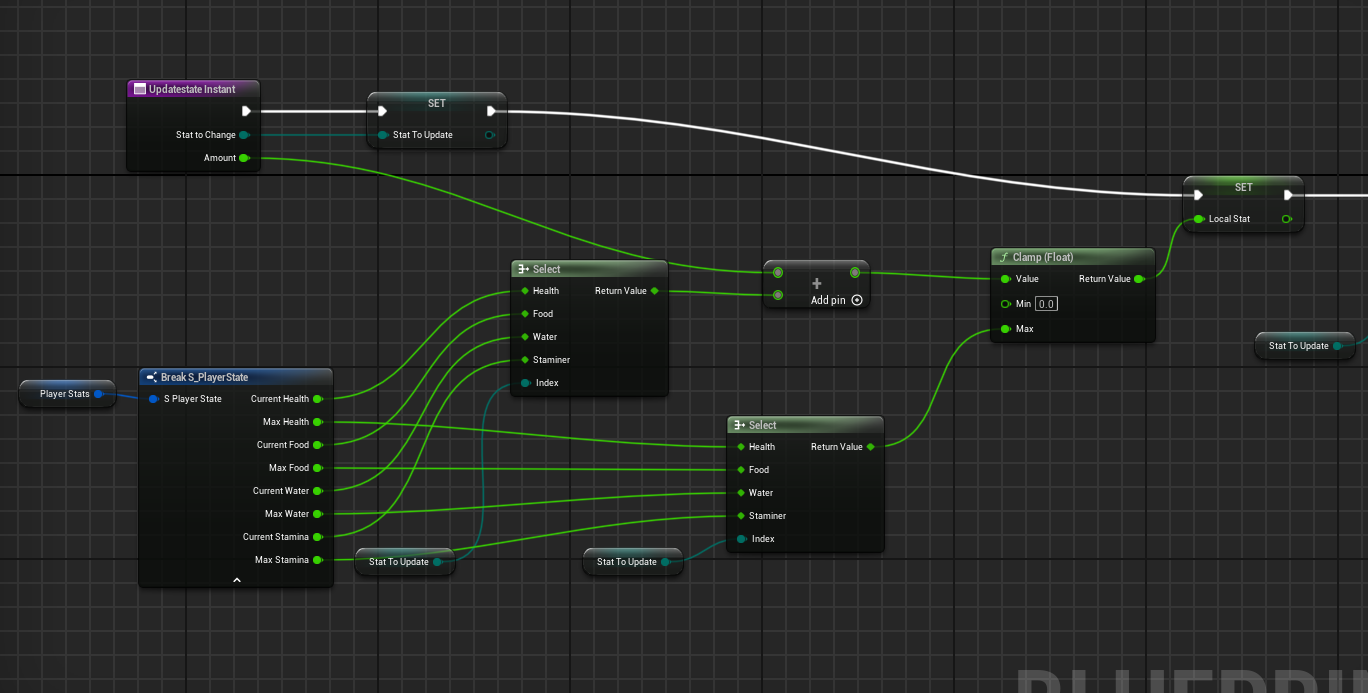This screenshot has width=1368, height=693.
Task: Click the Clamp Max input pin
Action: pos(1006,329)
